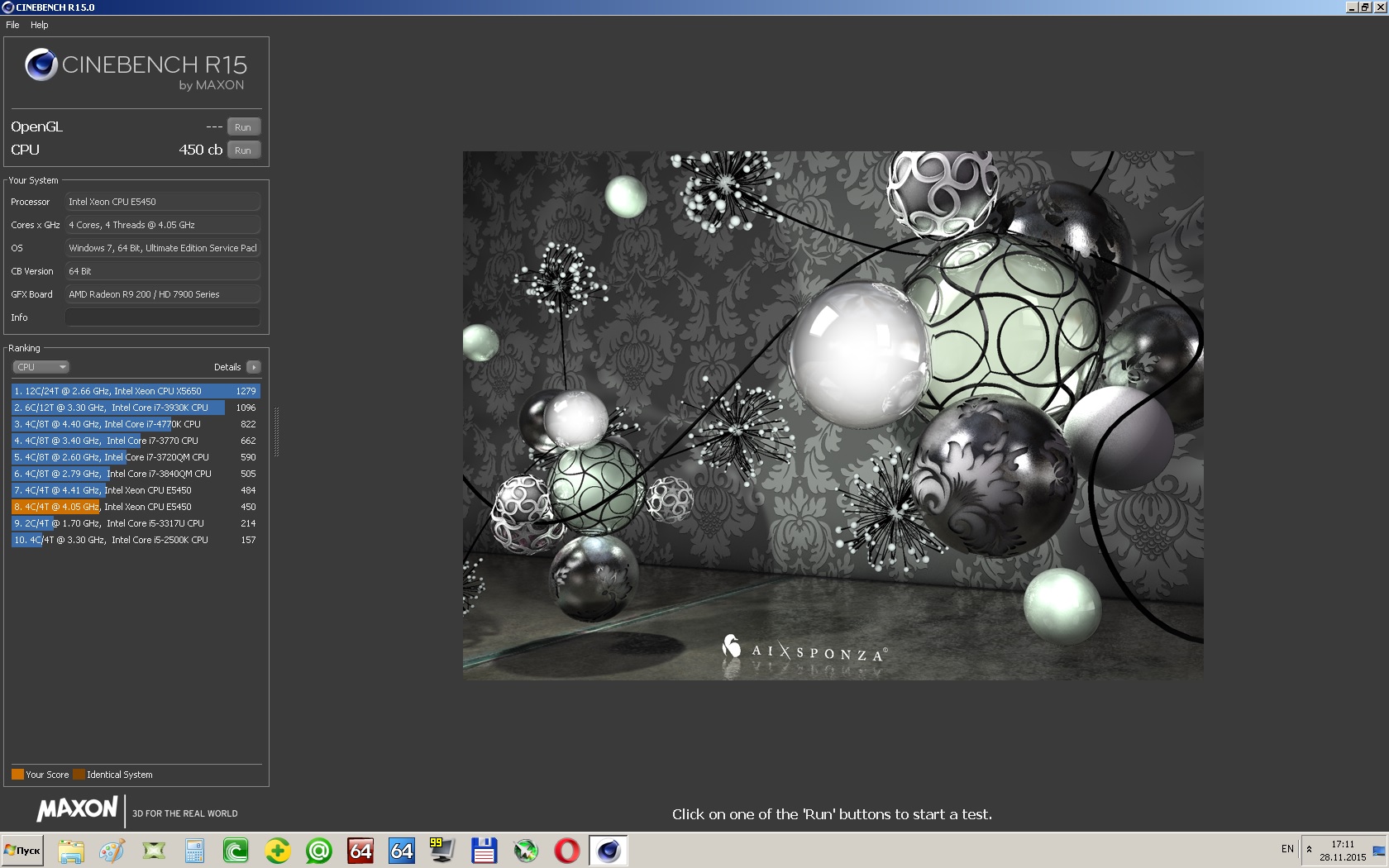Open the green sphere cursor taskbar icon
The width and height of the screenshot is (1389, 868).
point(525,851)
